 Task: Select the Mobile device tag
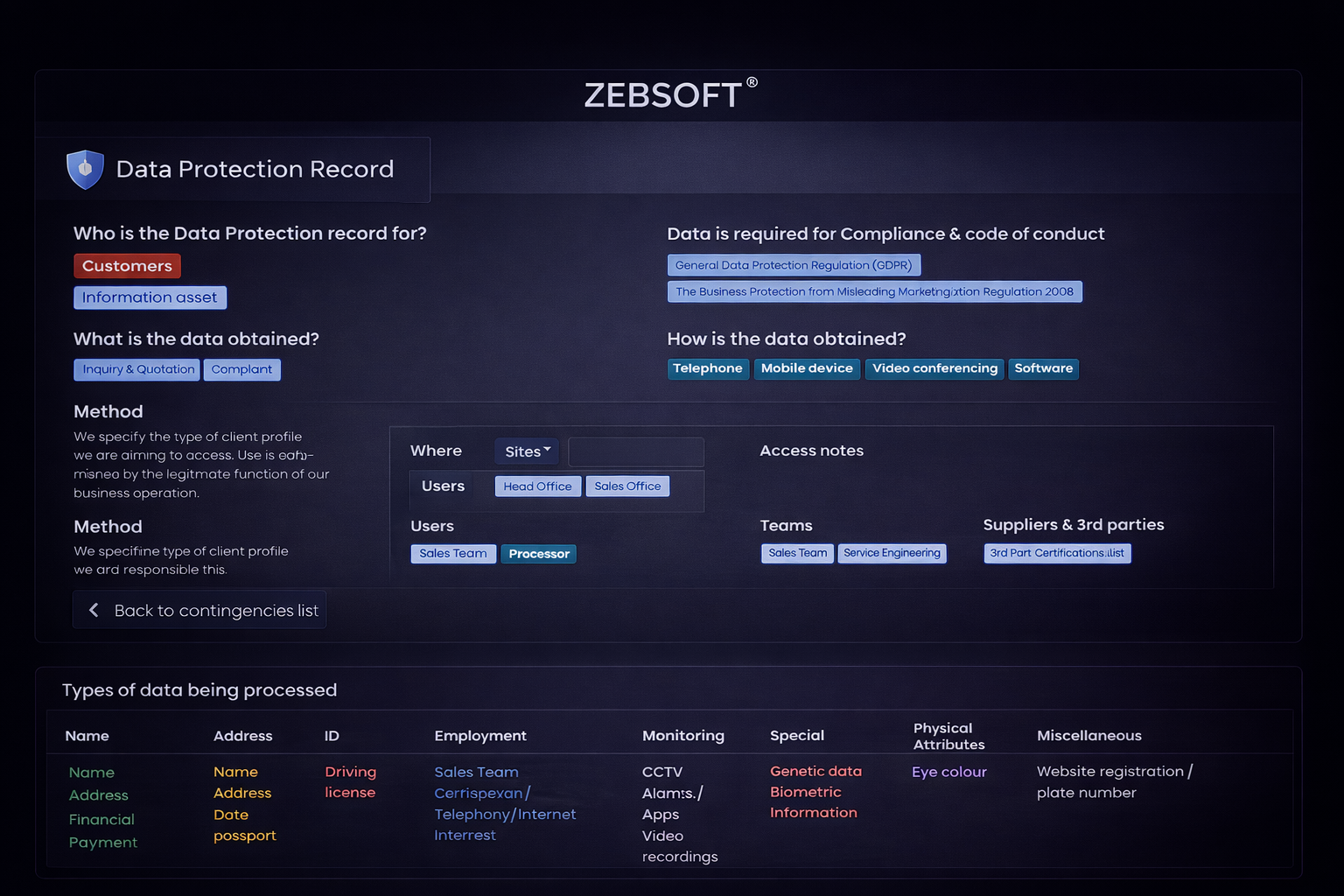click(807, 368)
